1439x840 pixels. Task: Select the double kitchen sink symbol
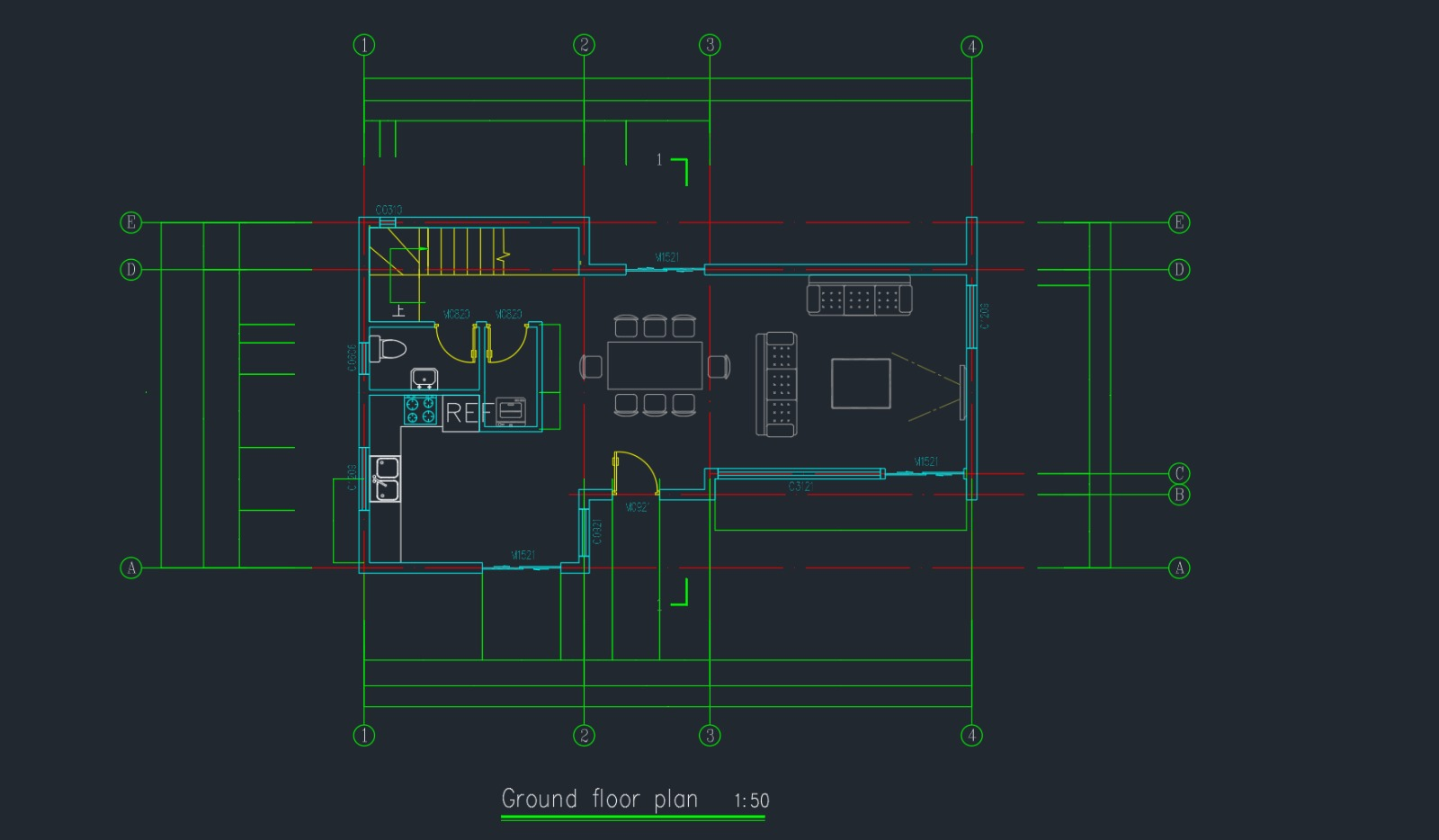pos(386,478)
